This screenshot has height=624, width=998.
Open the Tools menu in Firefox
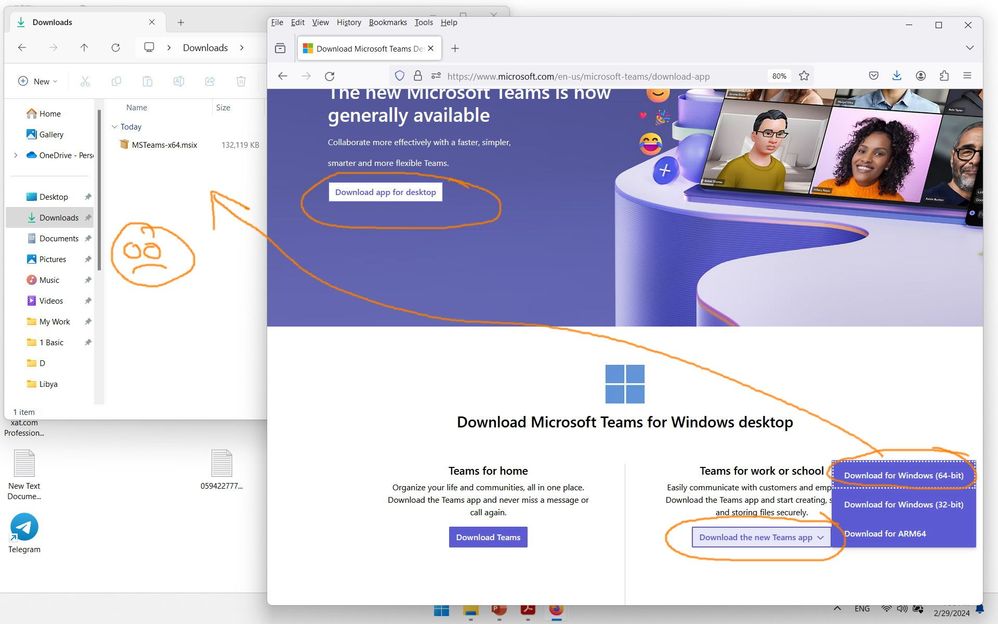point(423,22)
